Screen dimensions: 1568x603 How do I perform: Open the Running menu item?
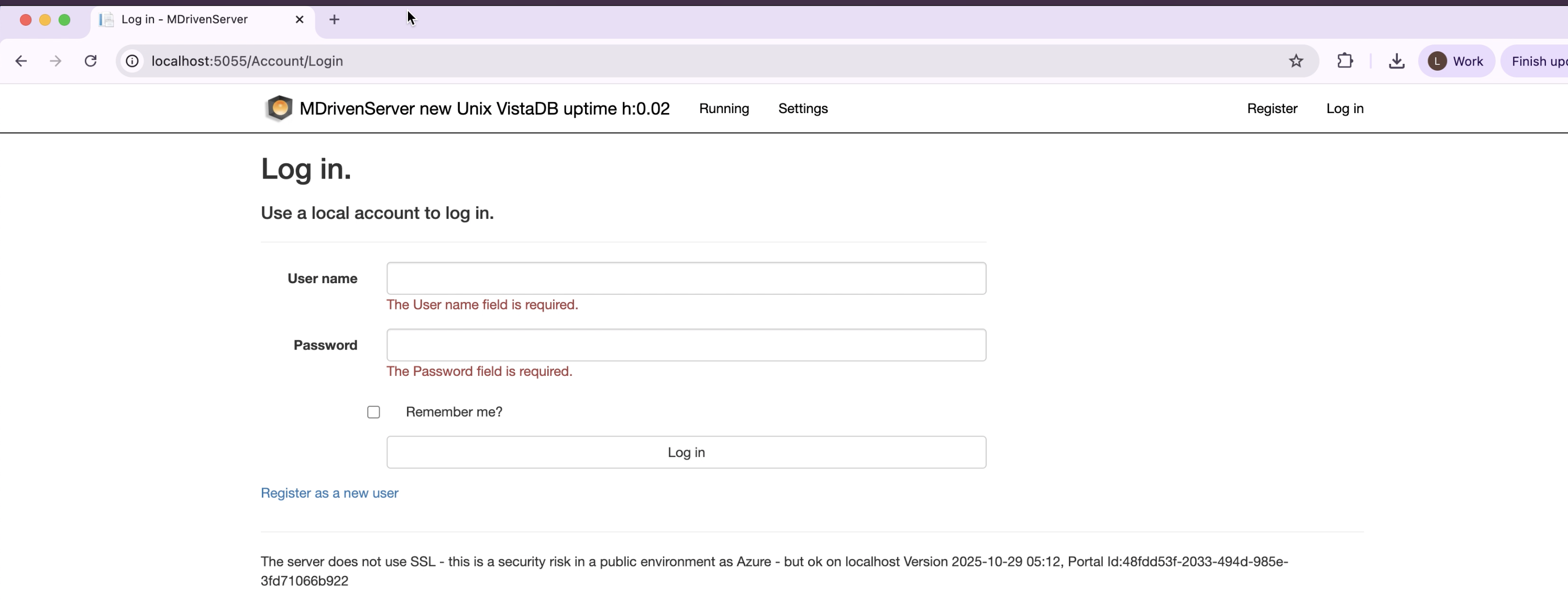pyautogui.click(x=724, y=108)
